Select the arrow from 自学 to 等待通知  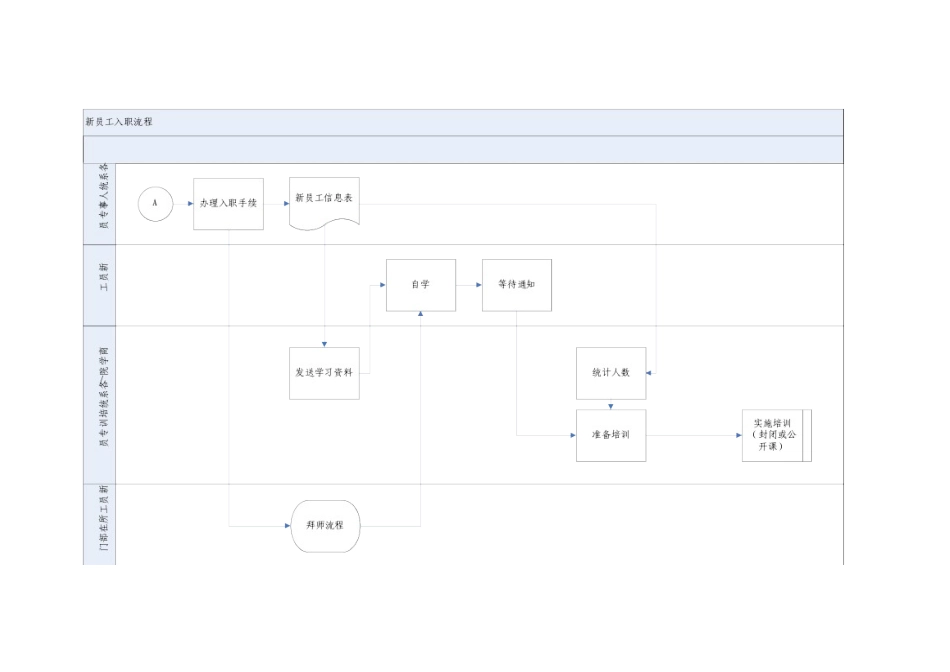pos(468,285)
